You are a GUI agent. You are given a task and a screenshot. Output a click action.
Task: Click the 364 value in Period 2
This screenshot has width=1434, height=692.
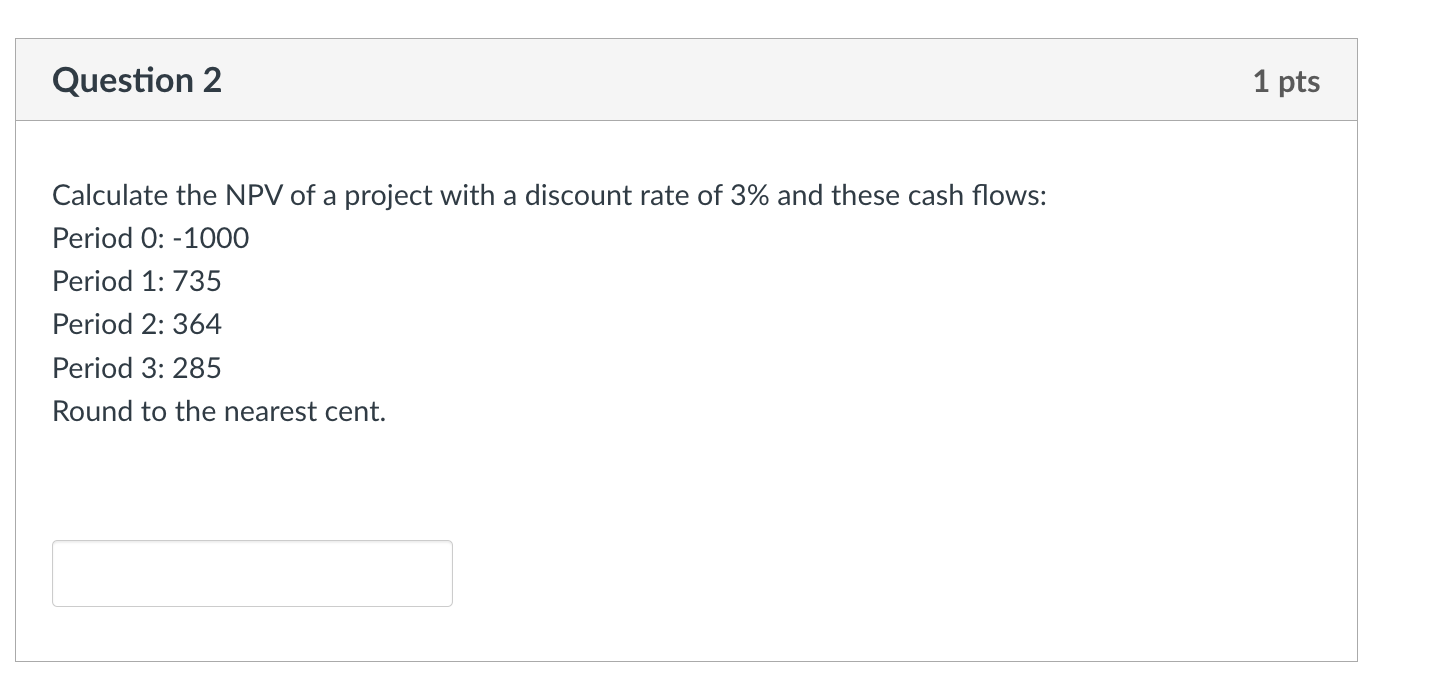pyautogui.click(x=198, y=324)
